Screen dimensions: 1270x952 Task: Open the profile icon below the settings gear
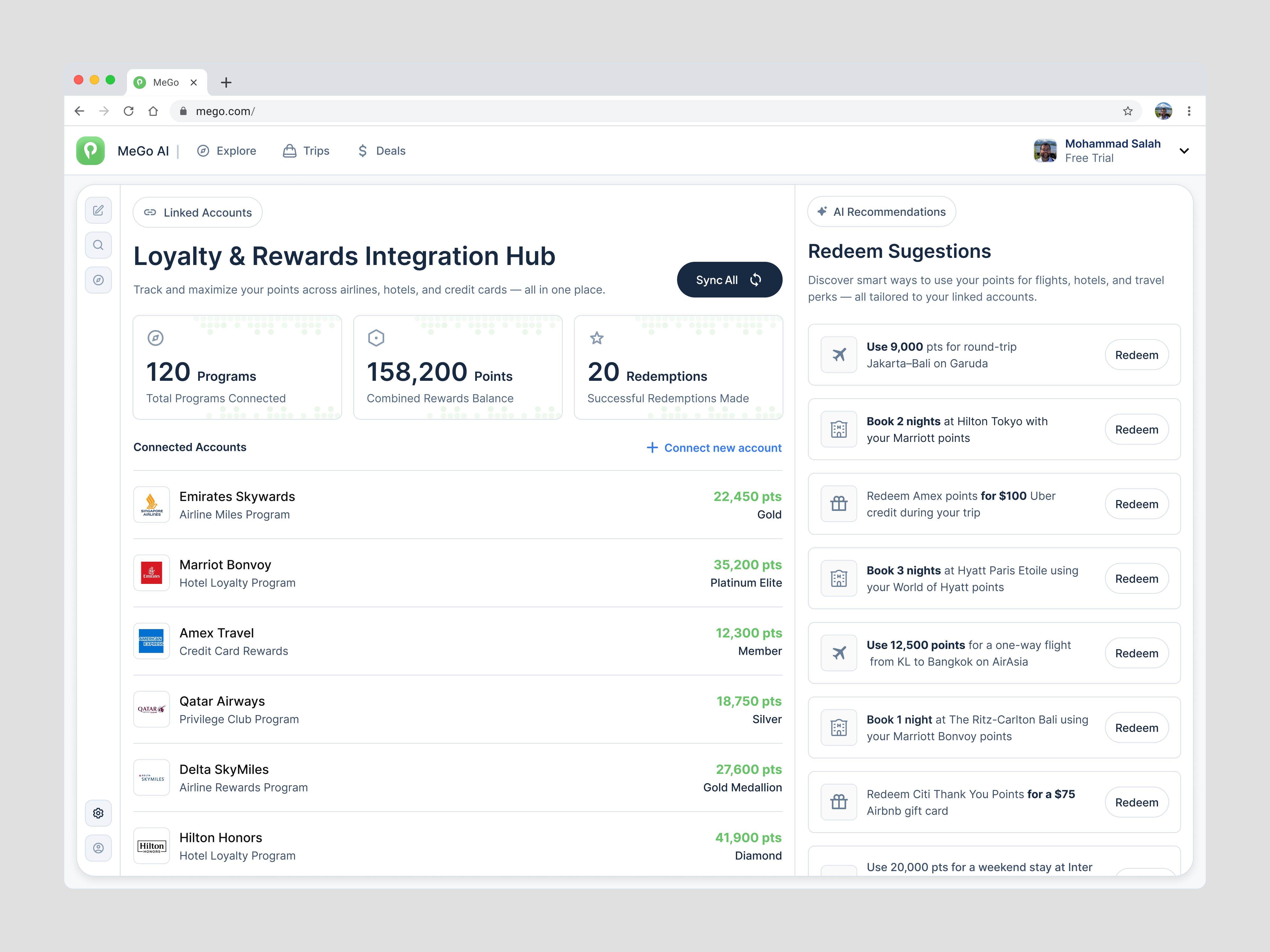(98, 848)
